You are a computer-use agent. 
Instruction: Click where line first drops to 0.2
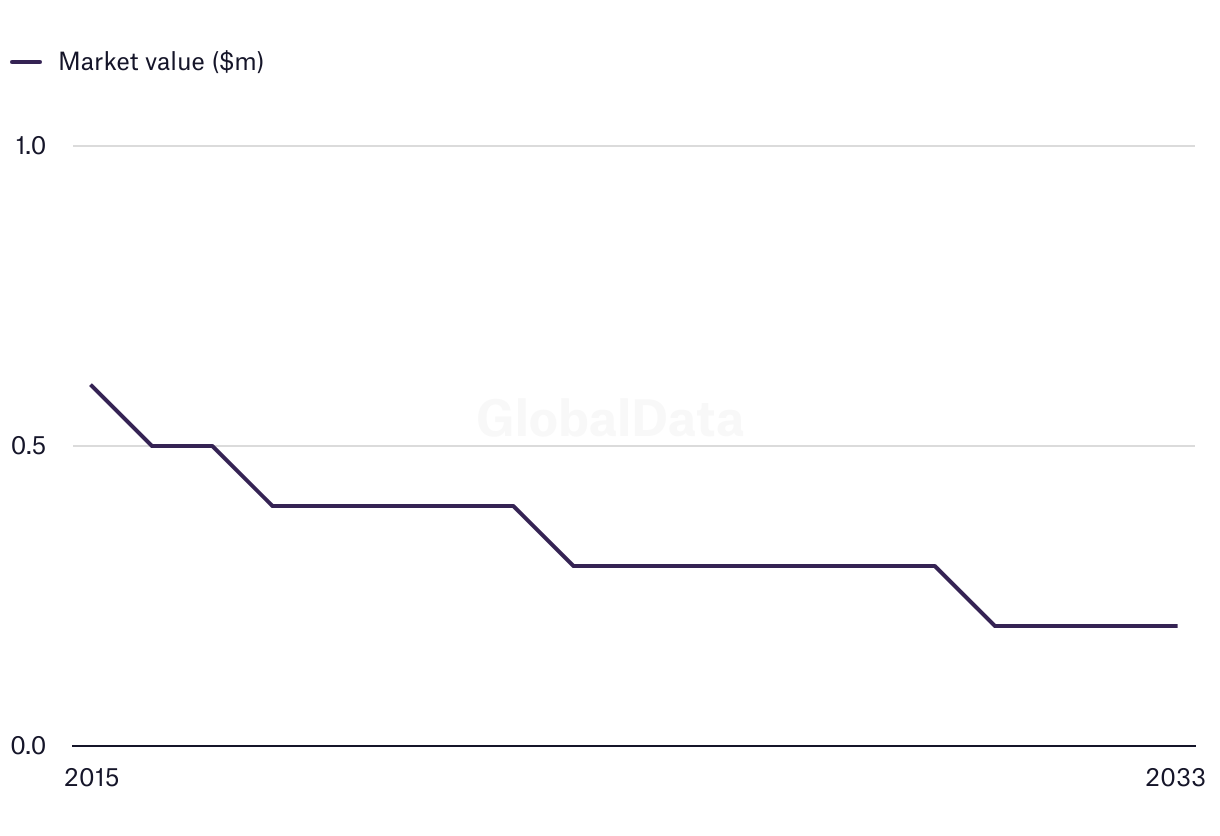(x=995, y=626)
